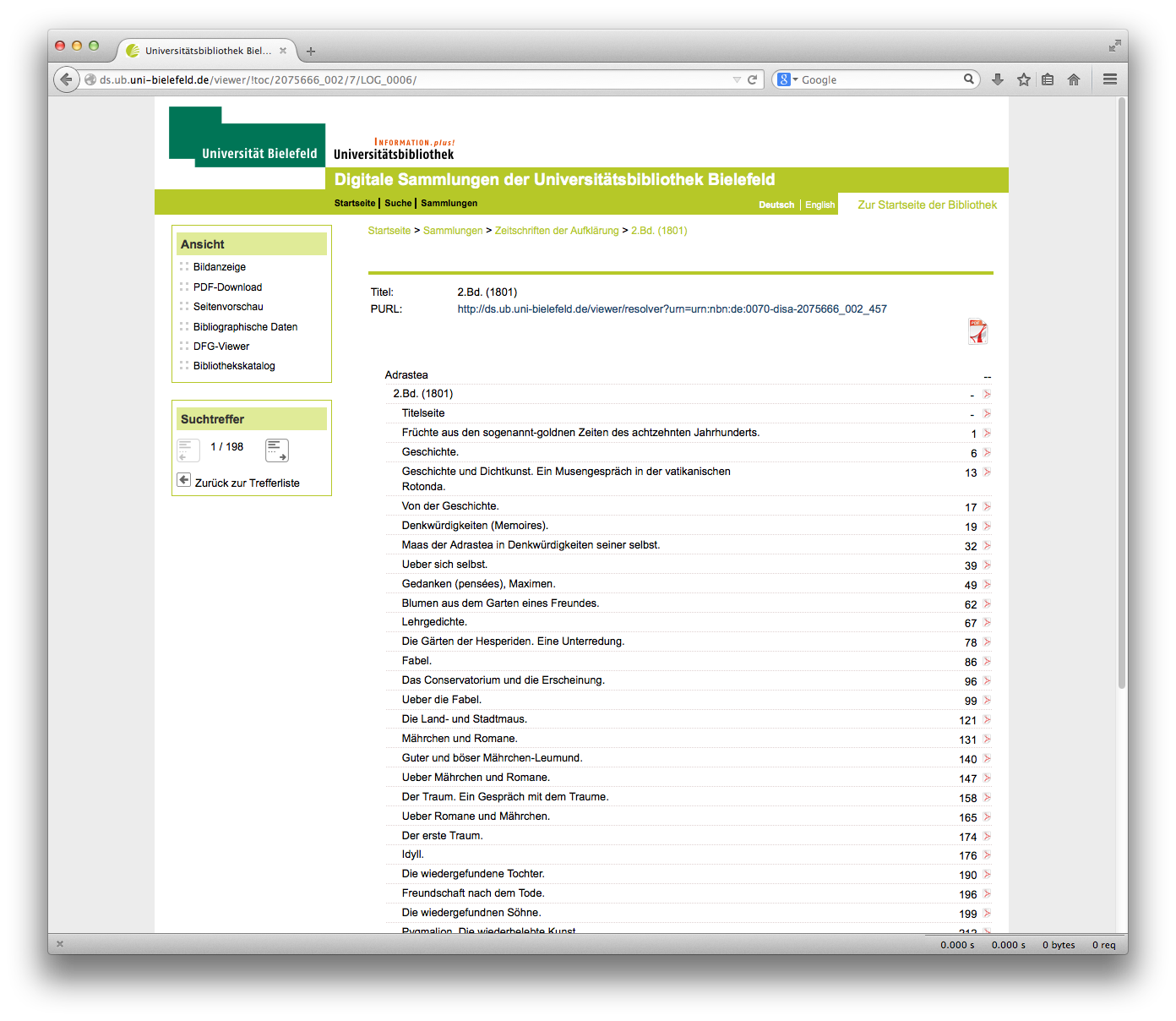Open page arrow icon for Fabel. row
This screenshot has height=1021, width=1176.
click(x=987, y=661)
